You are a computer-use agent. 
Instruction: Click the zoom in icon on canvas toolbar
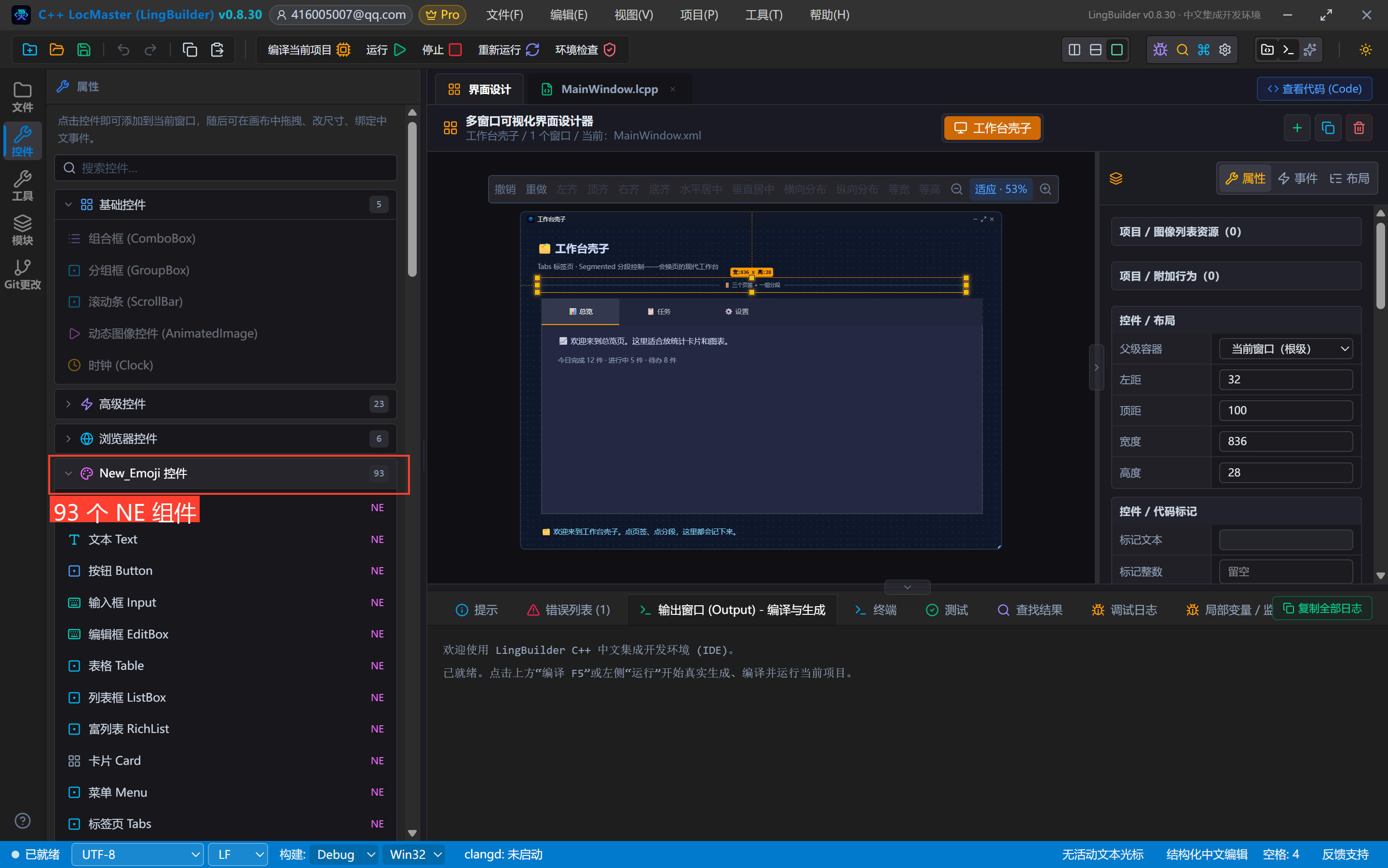pyautogui.click(x=1045, y=190)
